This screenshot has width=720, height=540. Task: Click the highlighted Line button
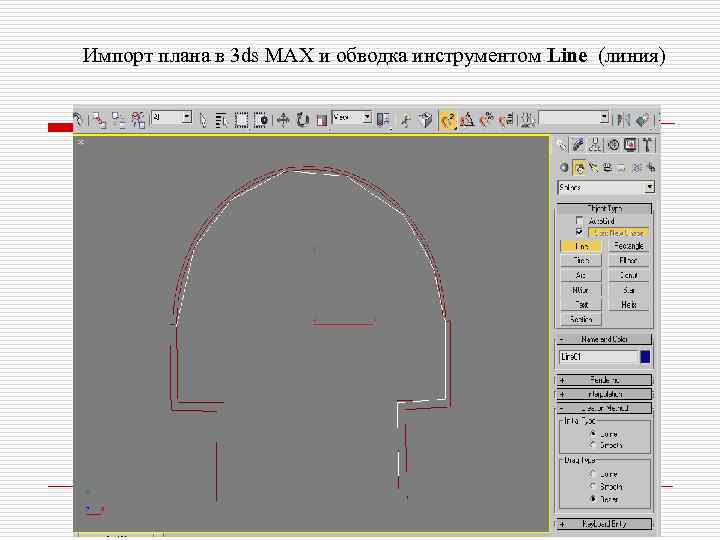581,246
